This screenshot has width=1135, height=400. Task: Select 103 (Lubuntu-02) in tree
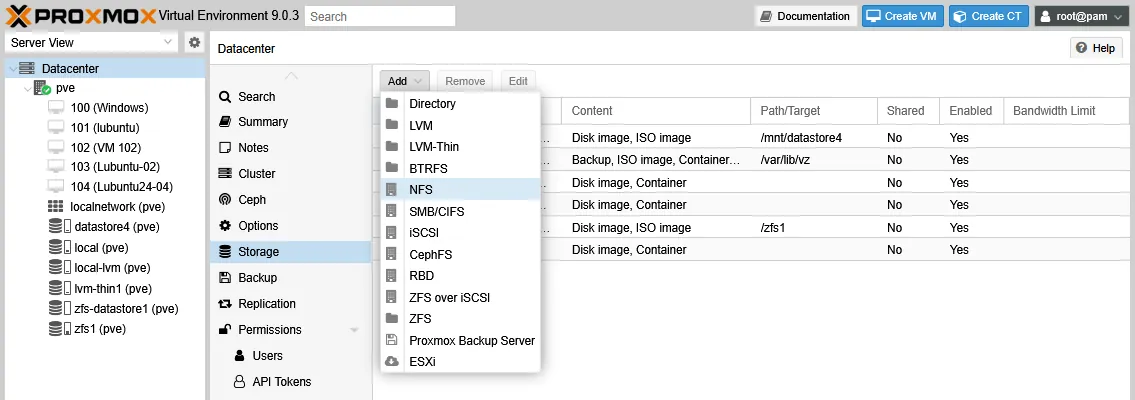tap(115, 167)
